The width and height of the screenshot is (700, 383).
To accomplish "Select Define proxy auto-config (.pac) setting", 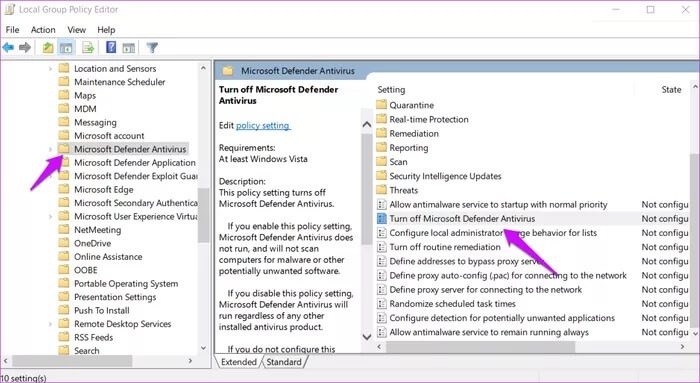I will pos(508,275).
